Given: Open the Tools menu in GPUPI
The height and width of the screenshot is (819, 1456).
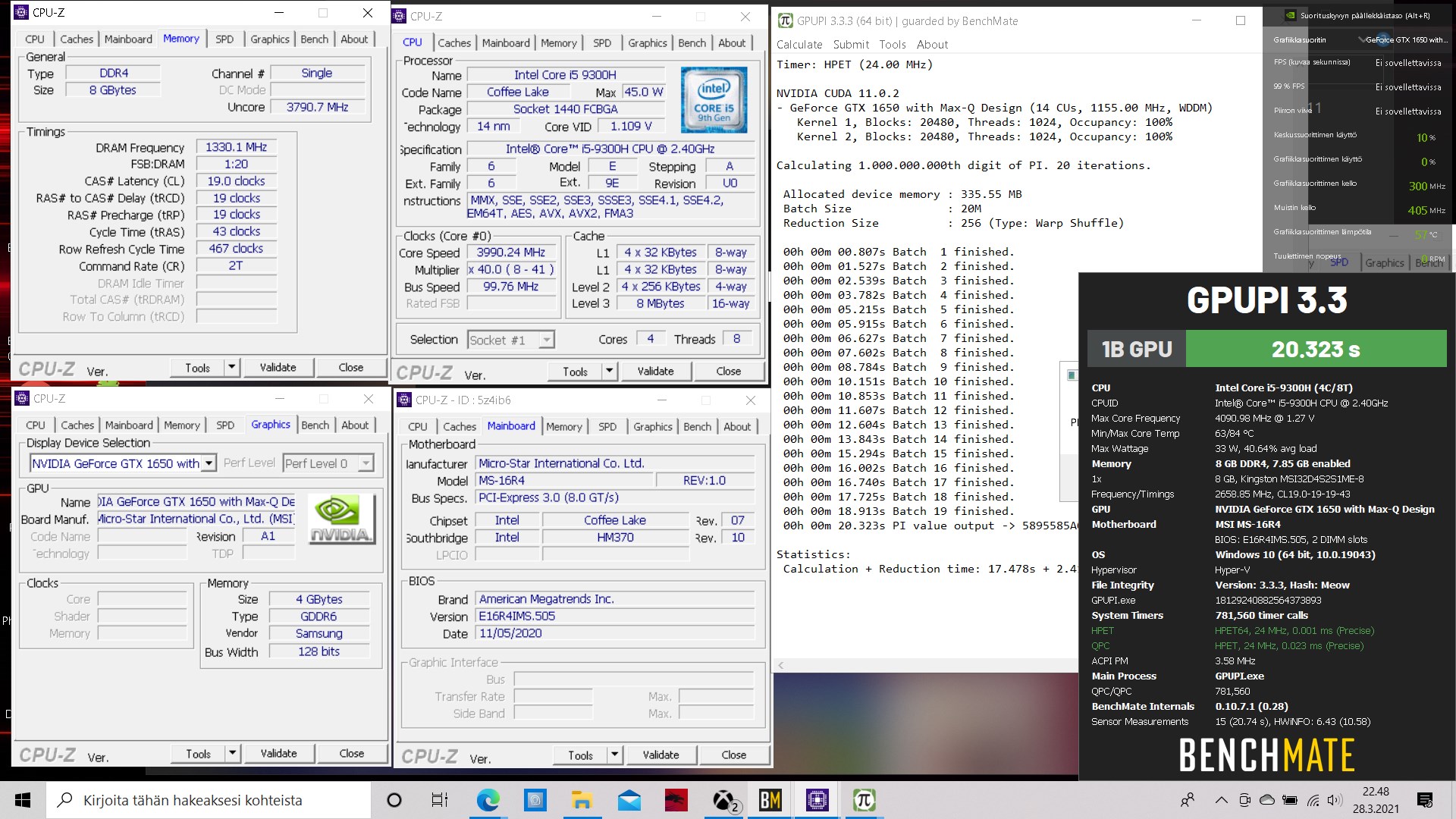Looking at the screenshot, I should click(x=893, y=45).
